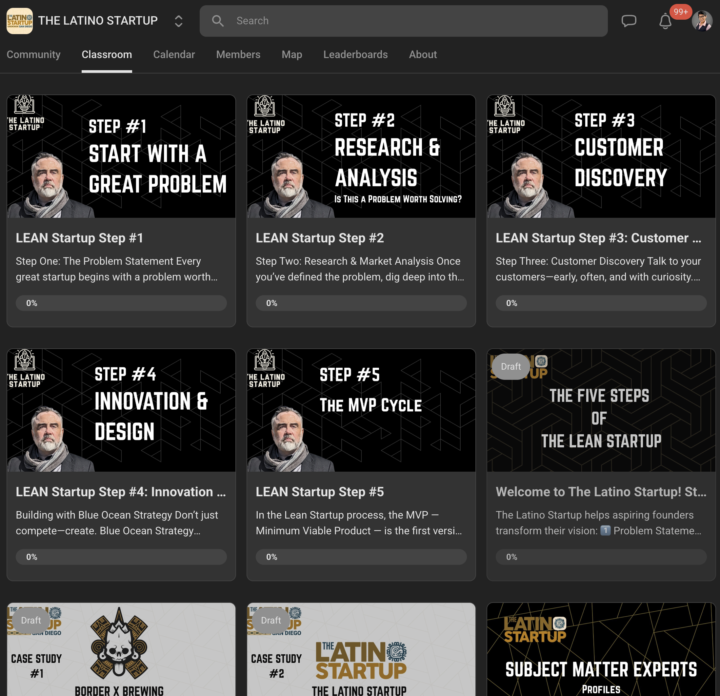Image resolution: width=720 pixels, height=696 pixels.
Task: Click Draft badge on Case Study #1
Action: (x=31, y=620)
